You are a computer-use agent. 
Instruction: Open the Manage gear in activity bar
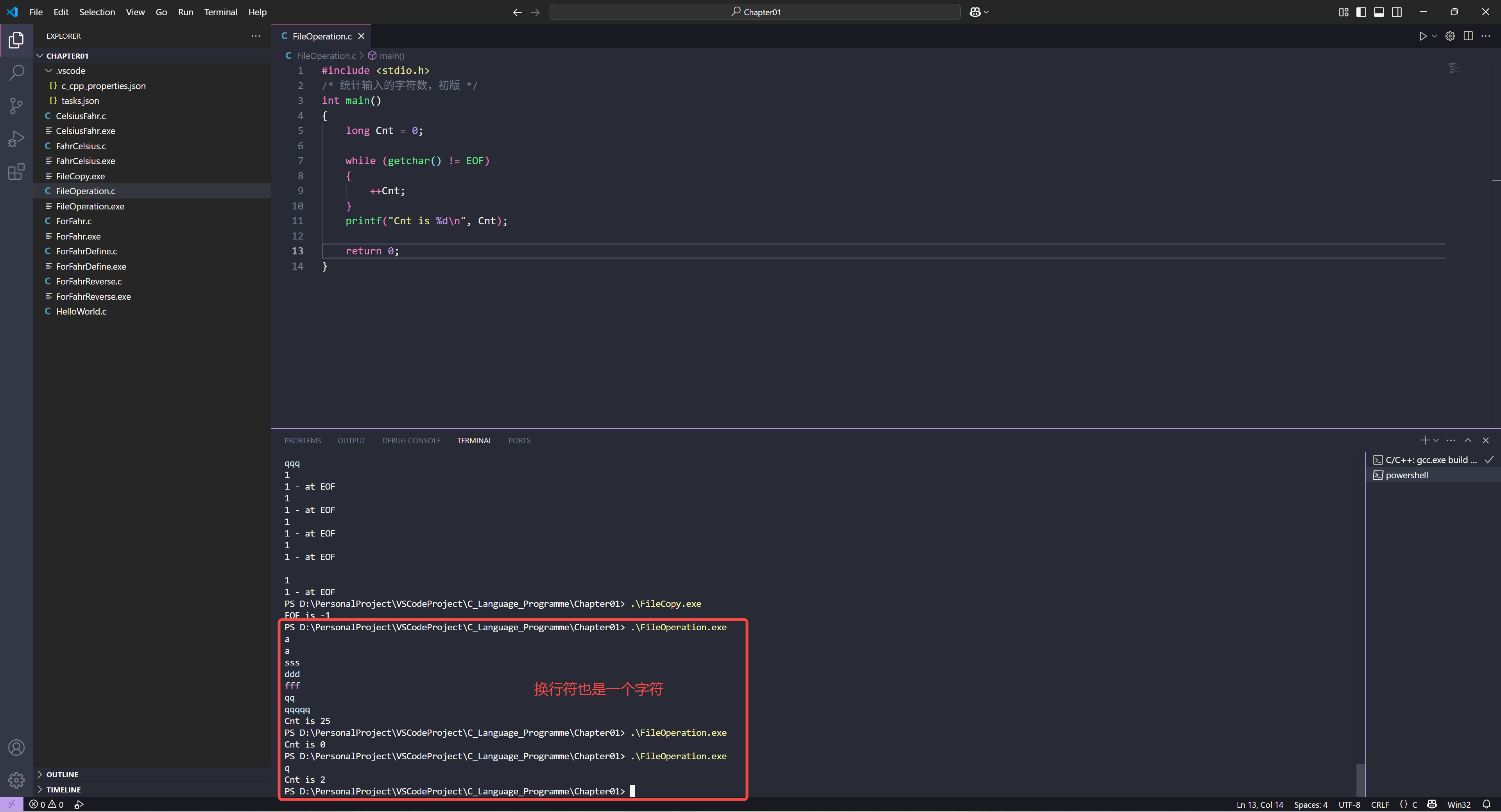tap(16, 780)
